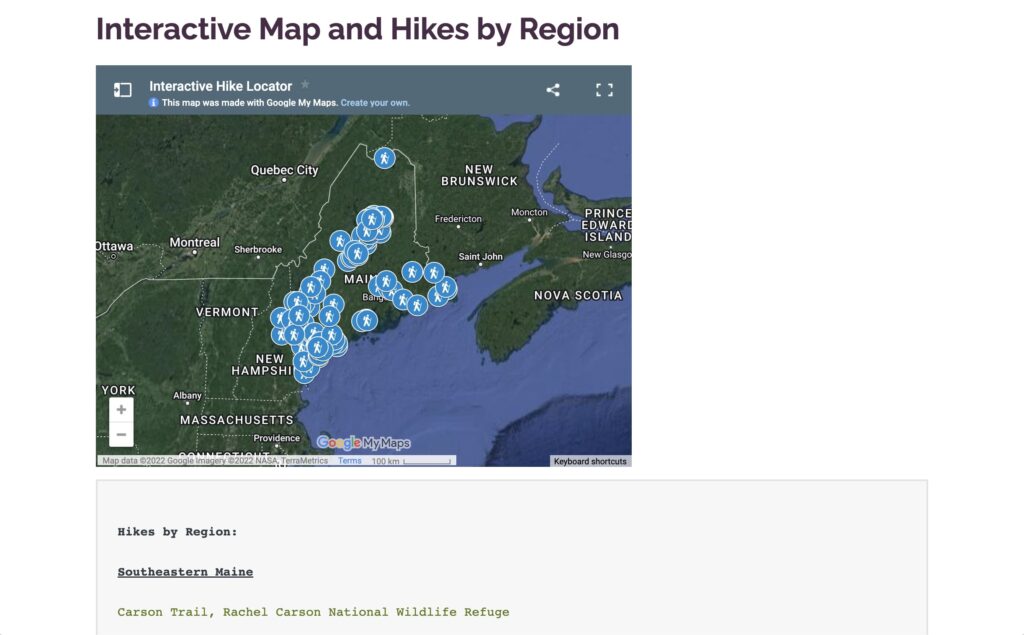Click the share map icon
This screenshot has width=1024, height=635.
click(553, 90)
